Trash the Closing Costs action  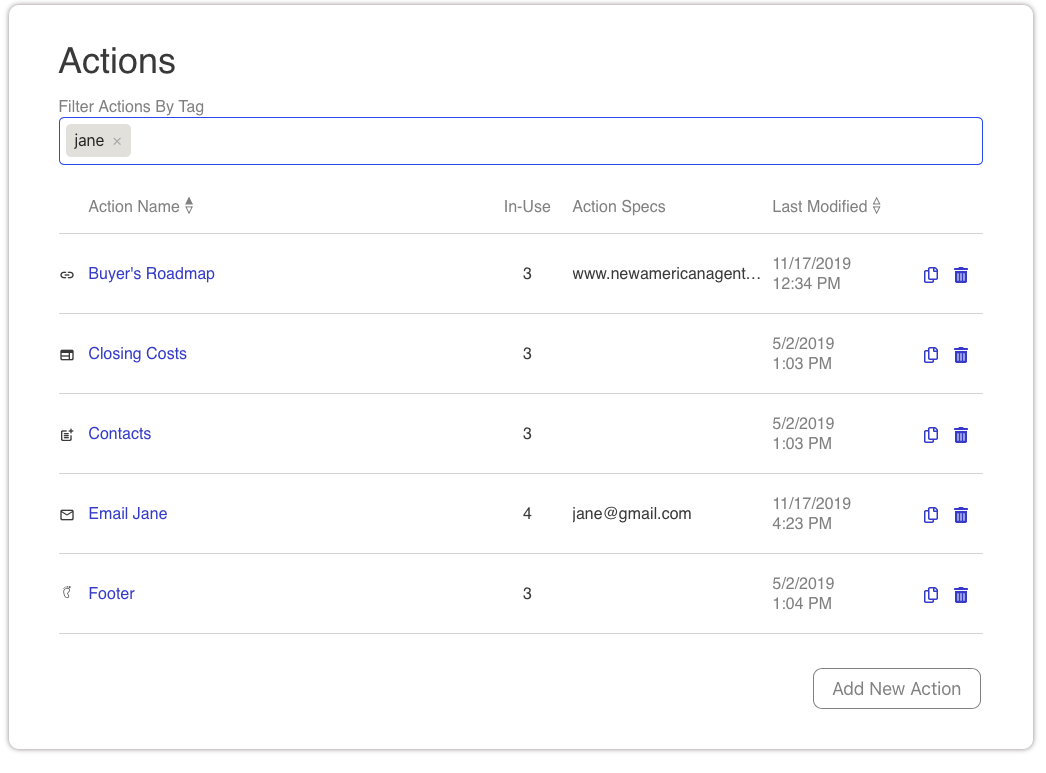point(961,355)
